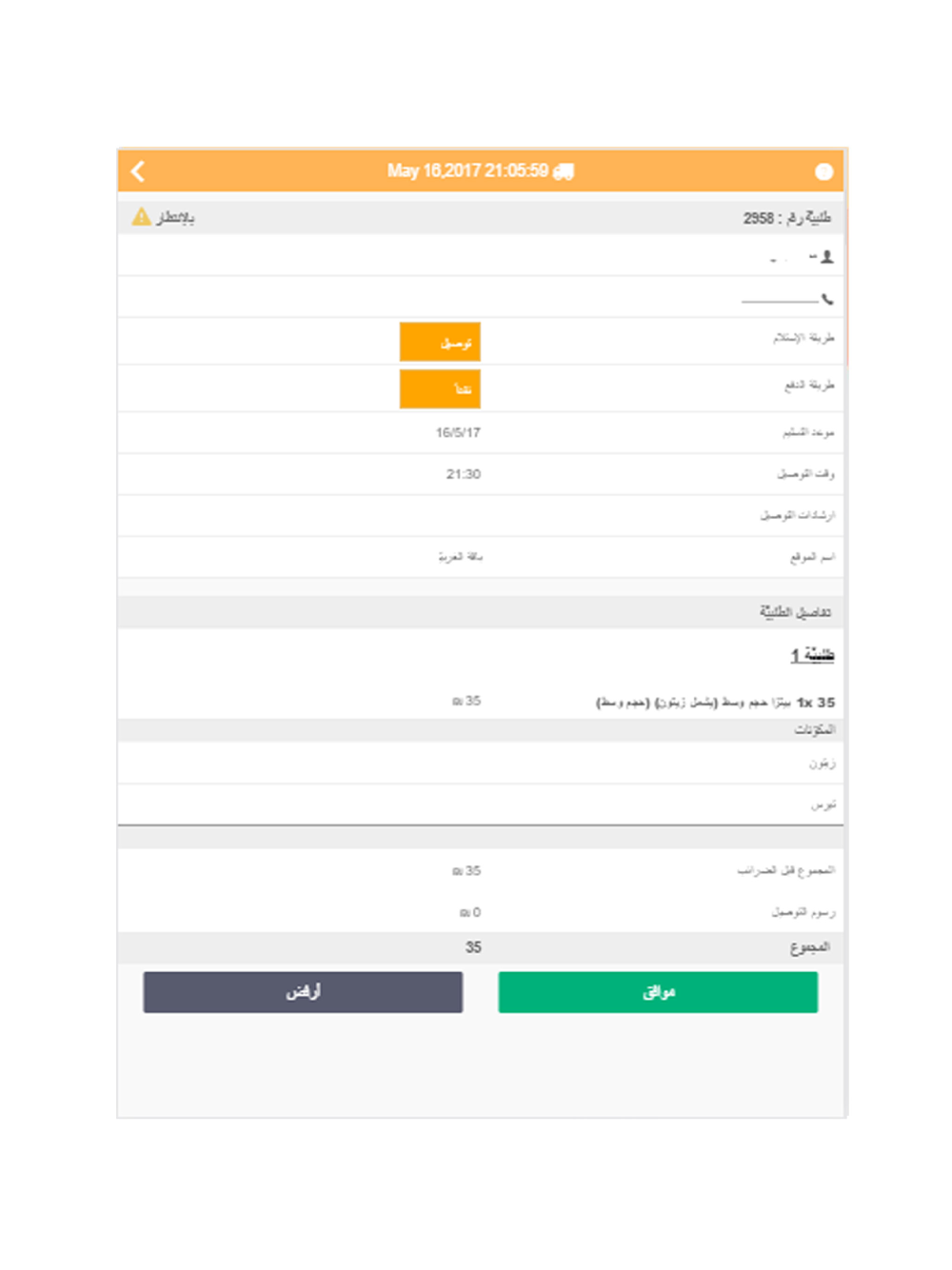Click the orange توصيل delivery method tag
This screenshot has height=1270, width=952.
(x=440, y=343)
